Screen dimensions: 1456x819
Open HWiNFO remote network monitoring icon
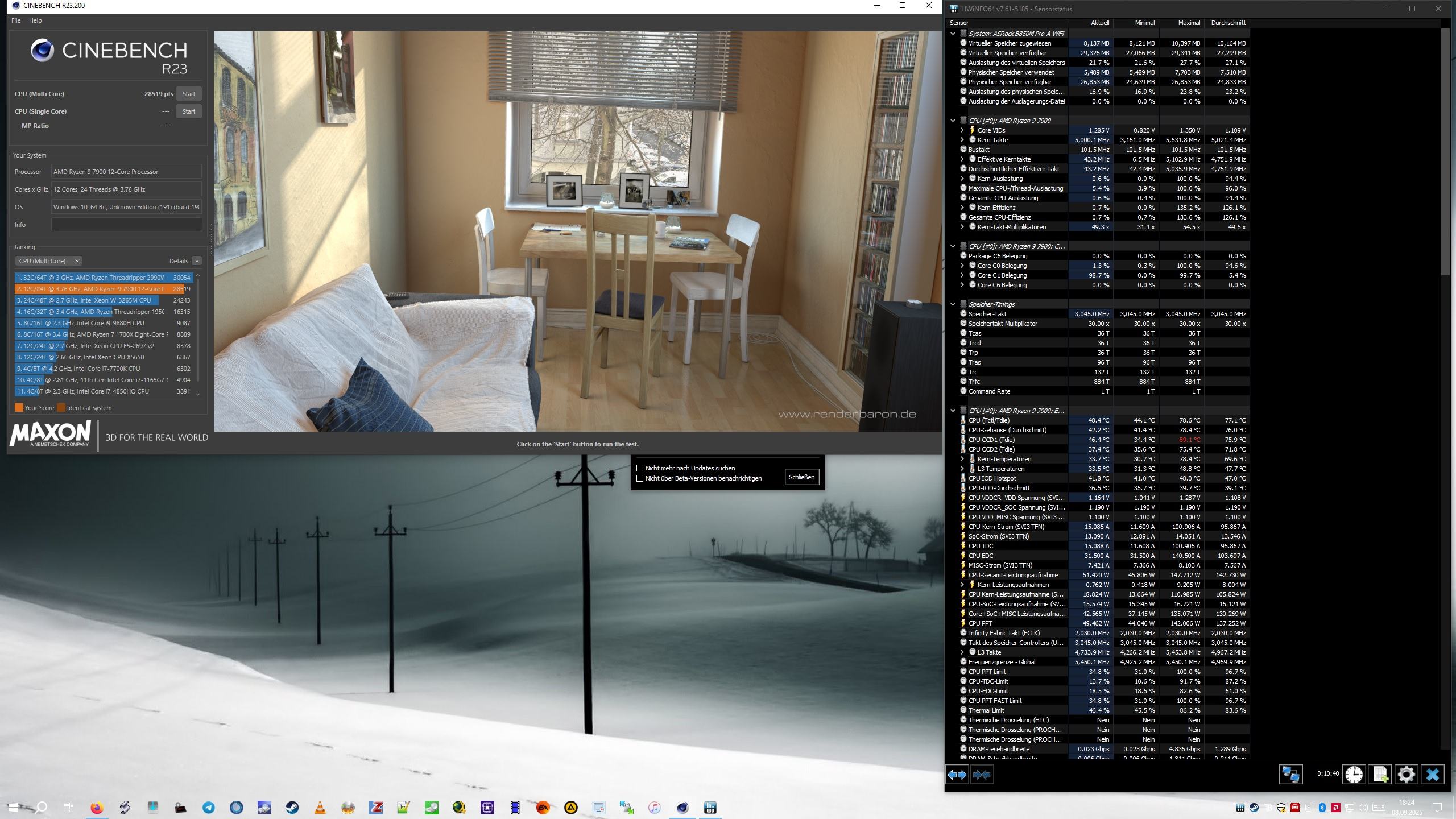coord(1290,775)
